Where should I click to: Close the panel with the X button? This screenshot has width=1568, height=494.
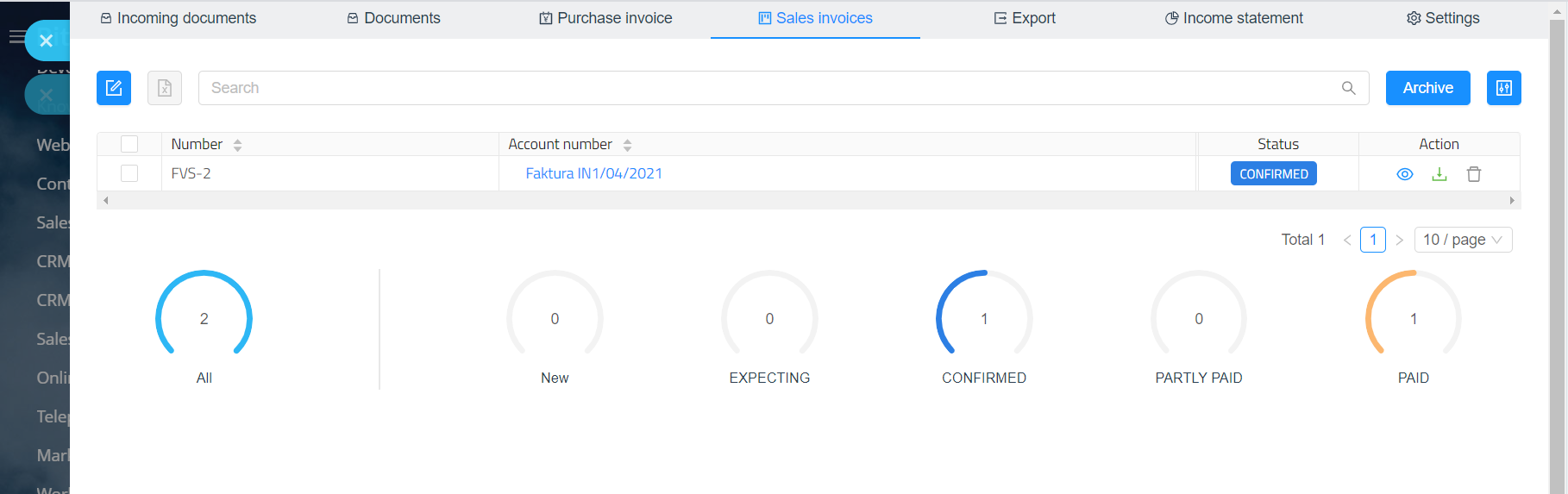(47, 41)
